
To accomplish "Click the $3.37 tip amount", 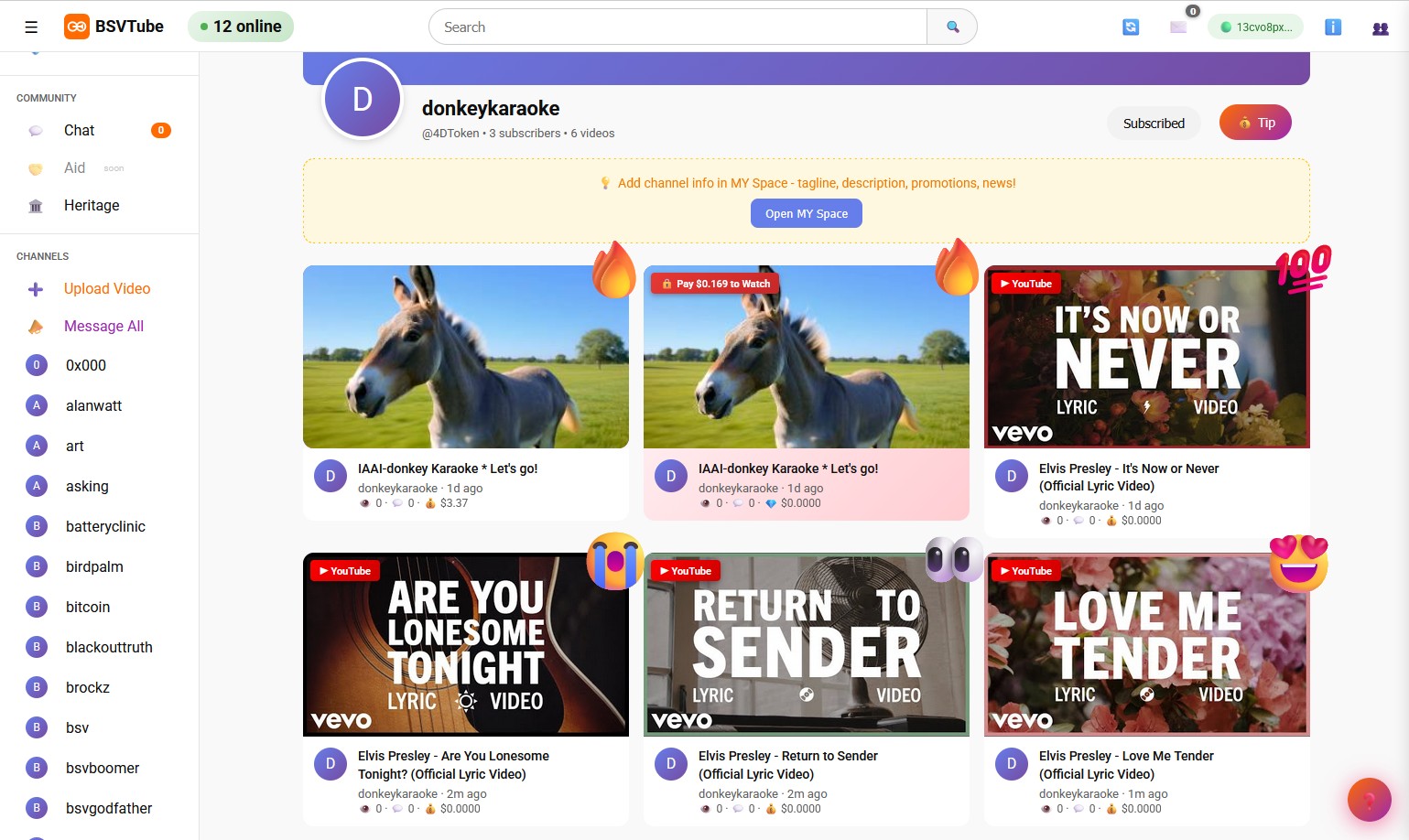I will tap(454, 503).
